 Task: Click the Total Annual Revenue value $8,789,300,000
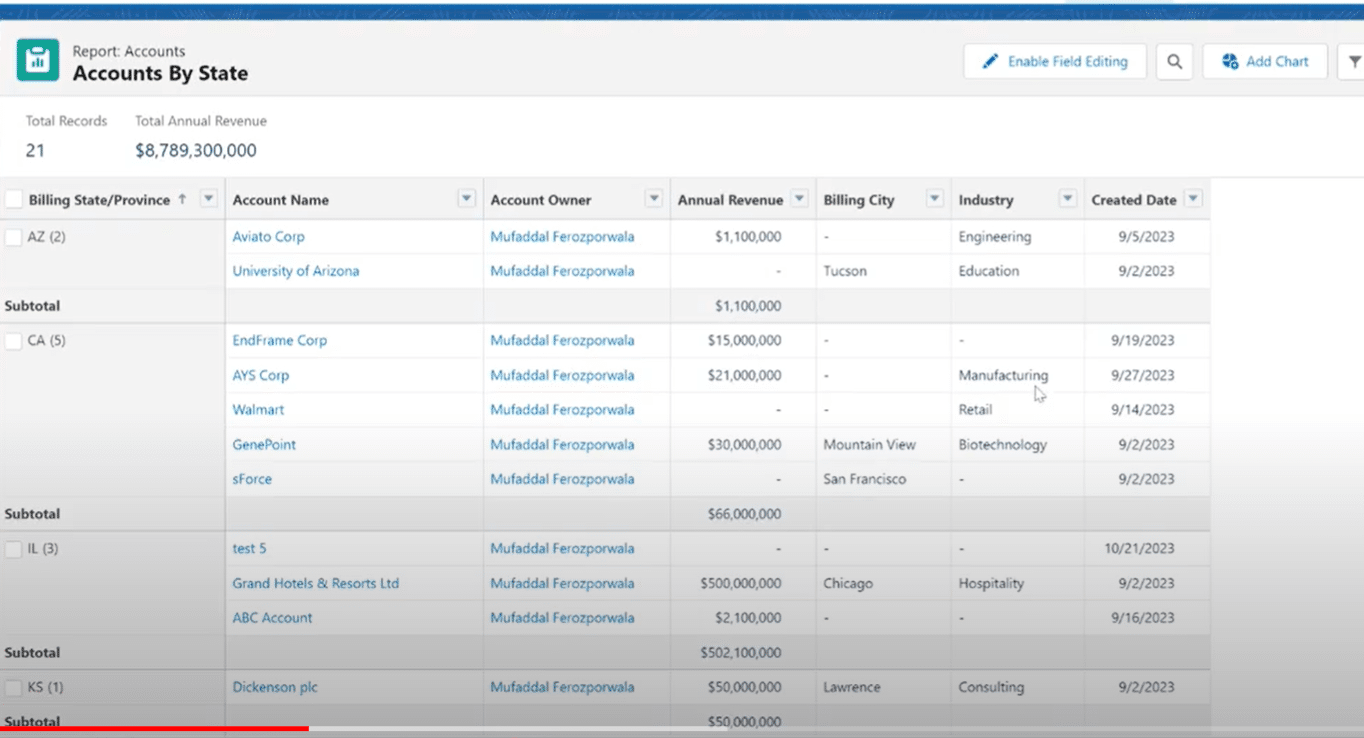click(196, 150)
